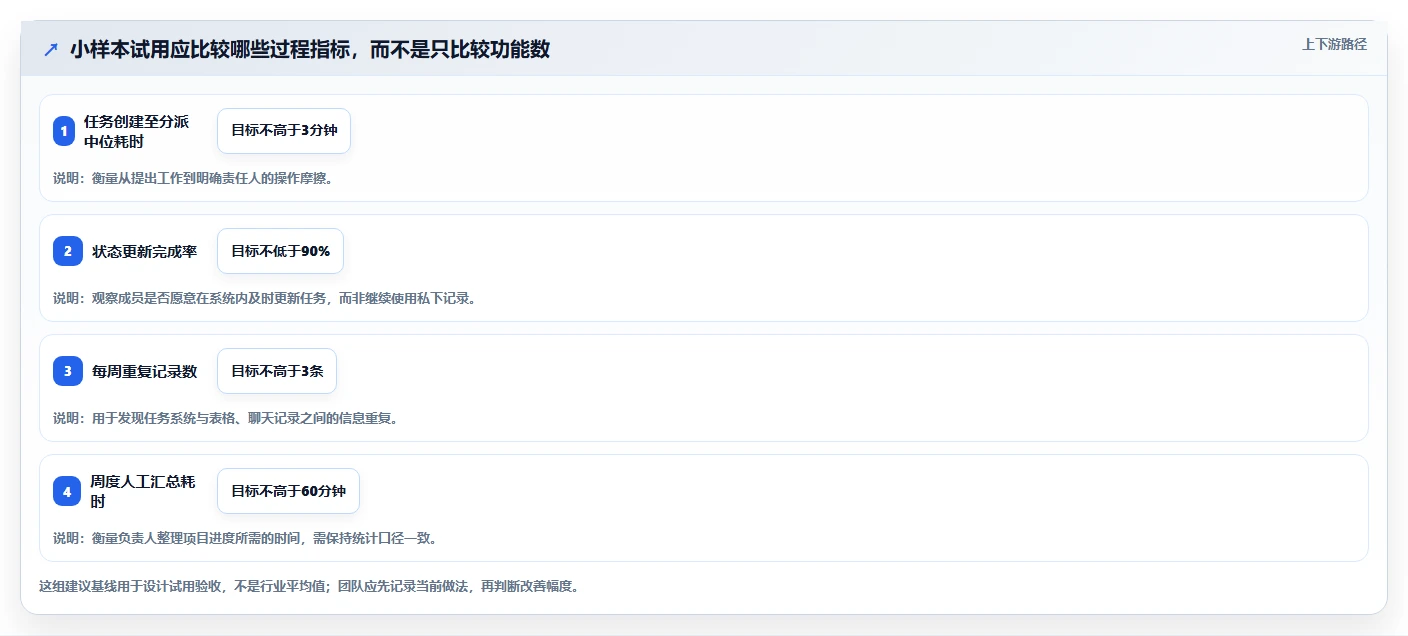Click description 观察成员是否愿意在系统内及时更新任务
The height and width of the screenshot is (636, 1408).
pos(264,298)
